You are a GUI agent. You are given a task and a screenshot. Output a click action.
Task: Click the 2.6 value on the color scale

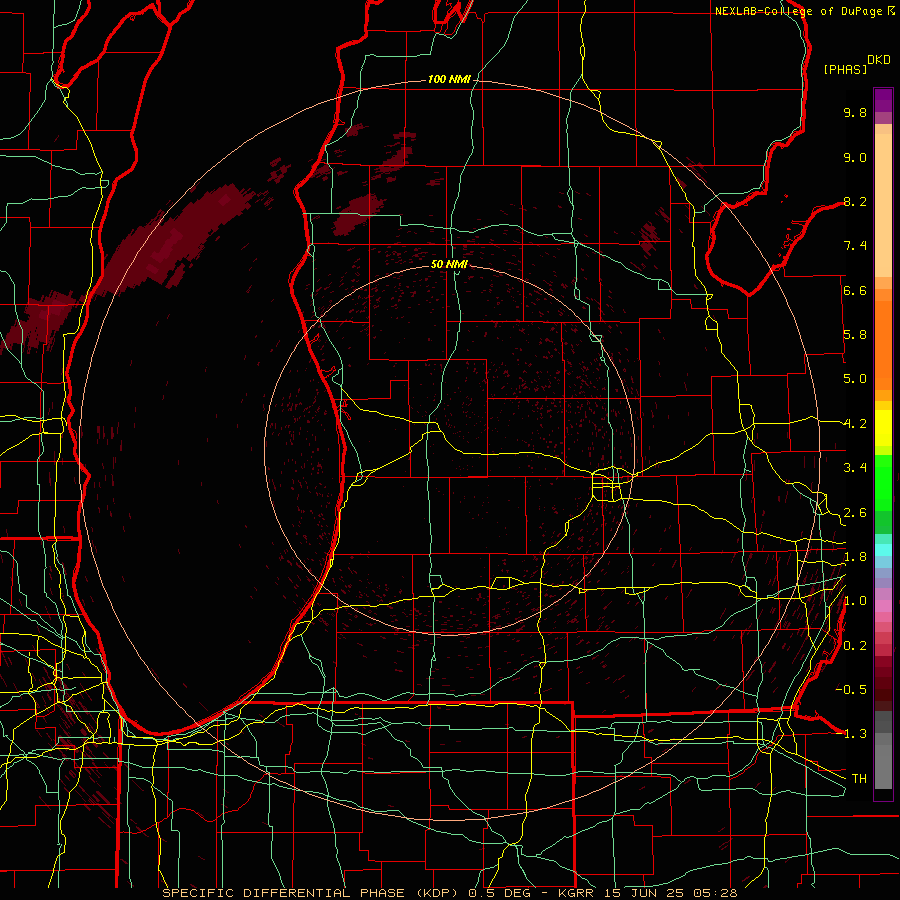(855, 513)
